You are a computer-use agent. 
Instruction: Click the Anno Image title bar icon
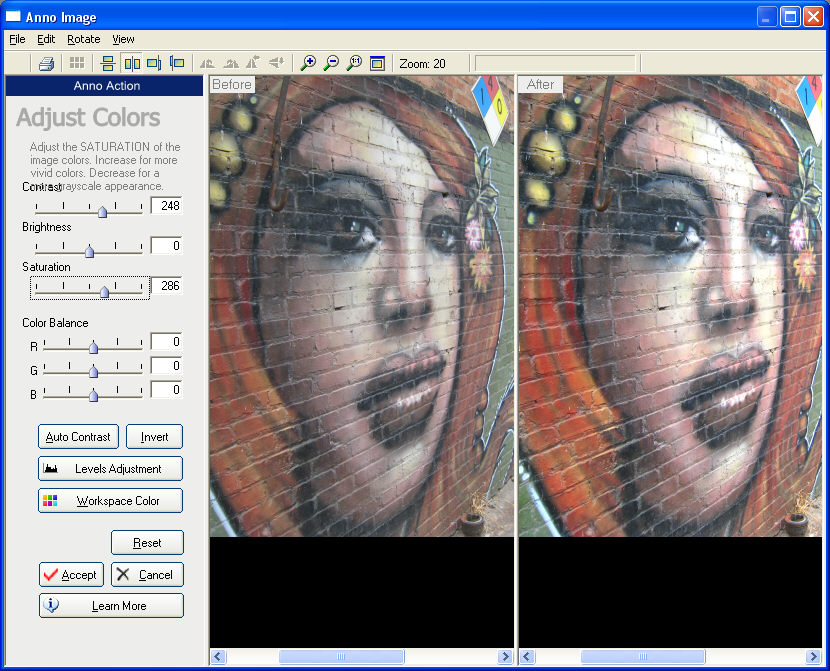click(13, 16)
